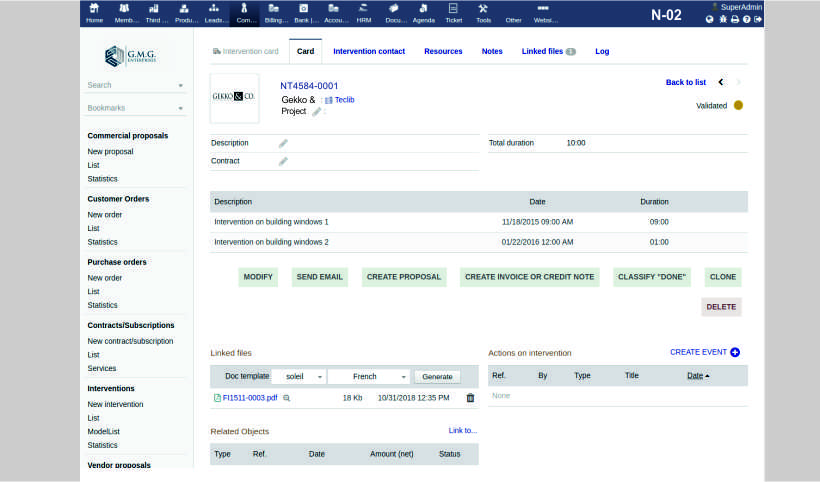
Task: Open the soleil doc template dropdown
Action: (x=298, y=377)
